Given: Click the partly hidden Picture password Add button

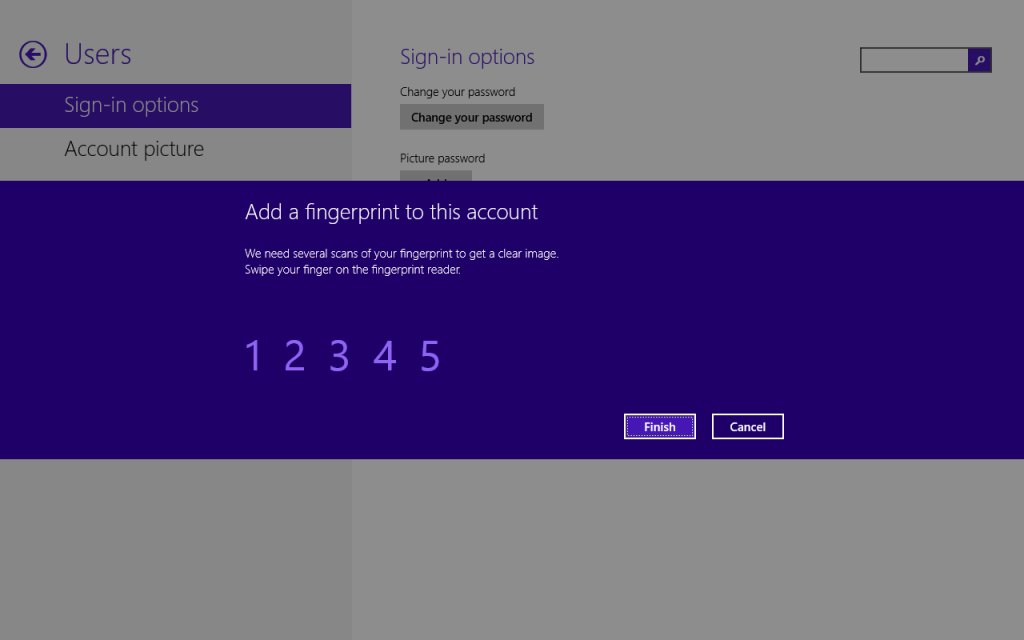Looking at the screenshot, I should (435, 176).
